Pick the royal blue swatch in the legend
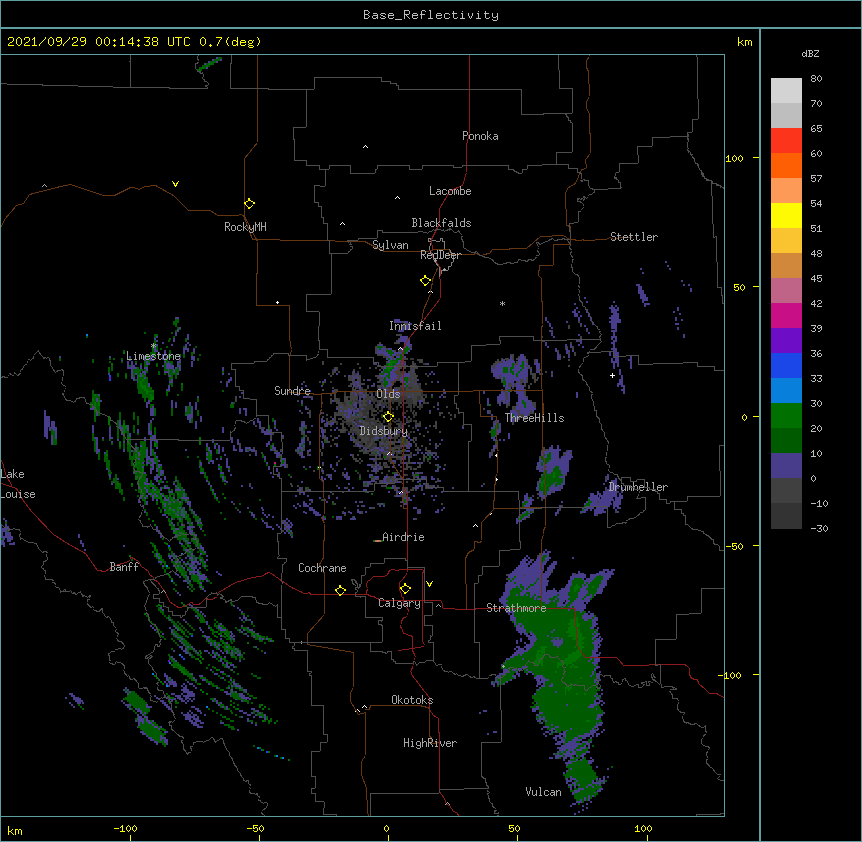Image resolution: width=862 pixels, height=842 pixels. point(786,365)
